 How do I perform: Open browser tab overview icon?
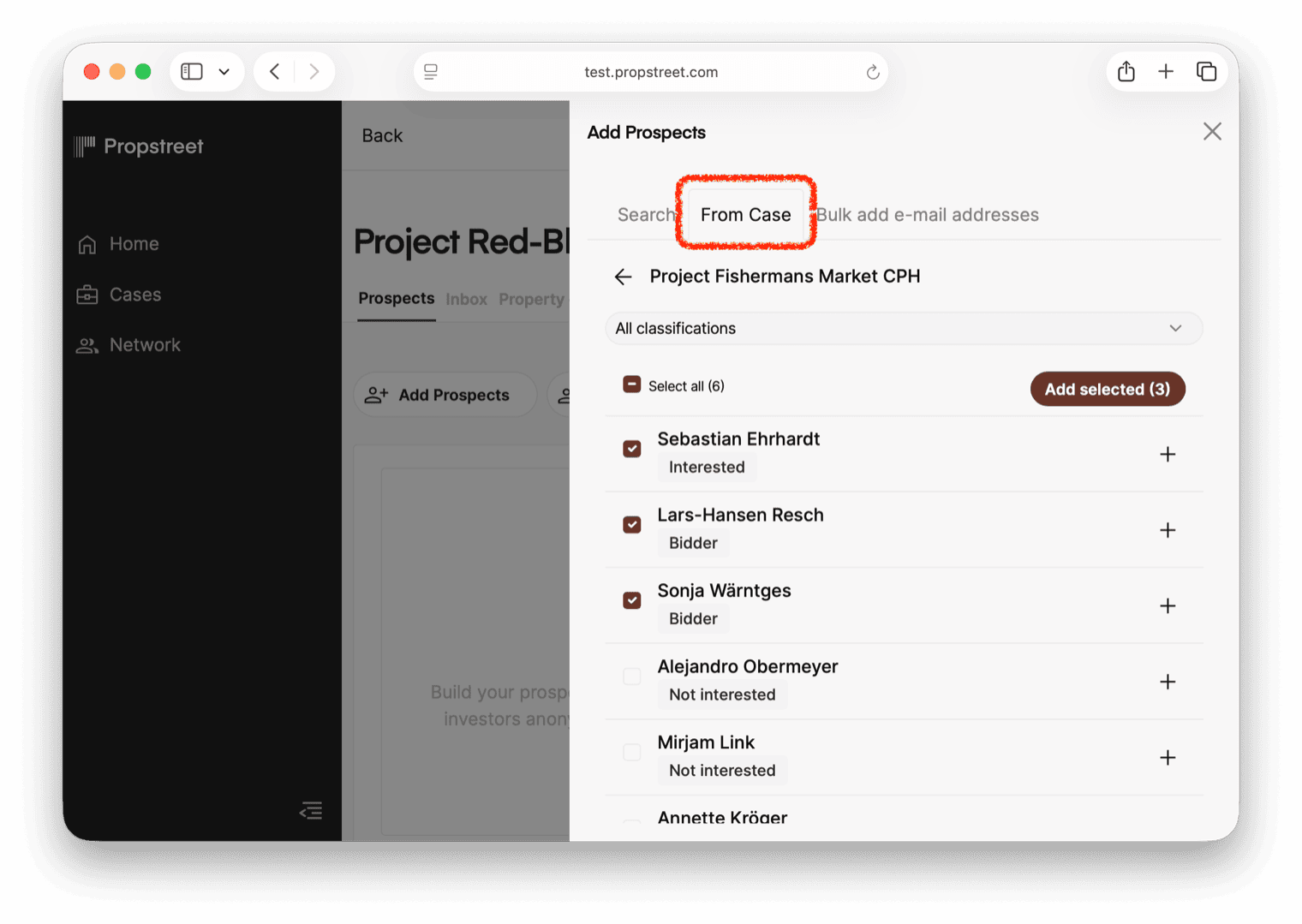[1206, 72]
